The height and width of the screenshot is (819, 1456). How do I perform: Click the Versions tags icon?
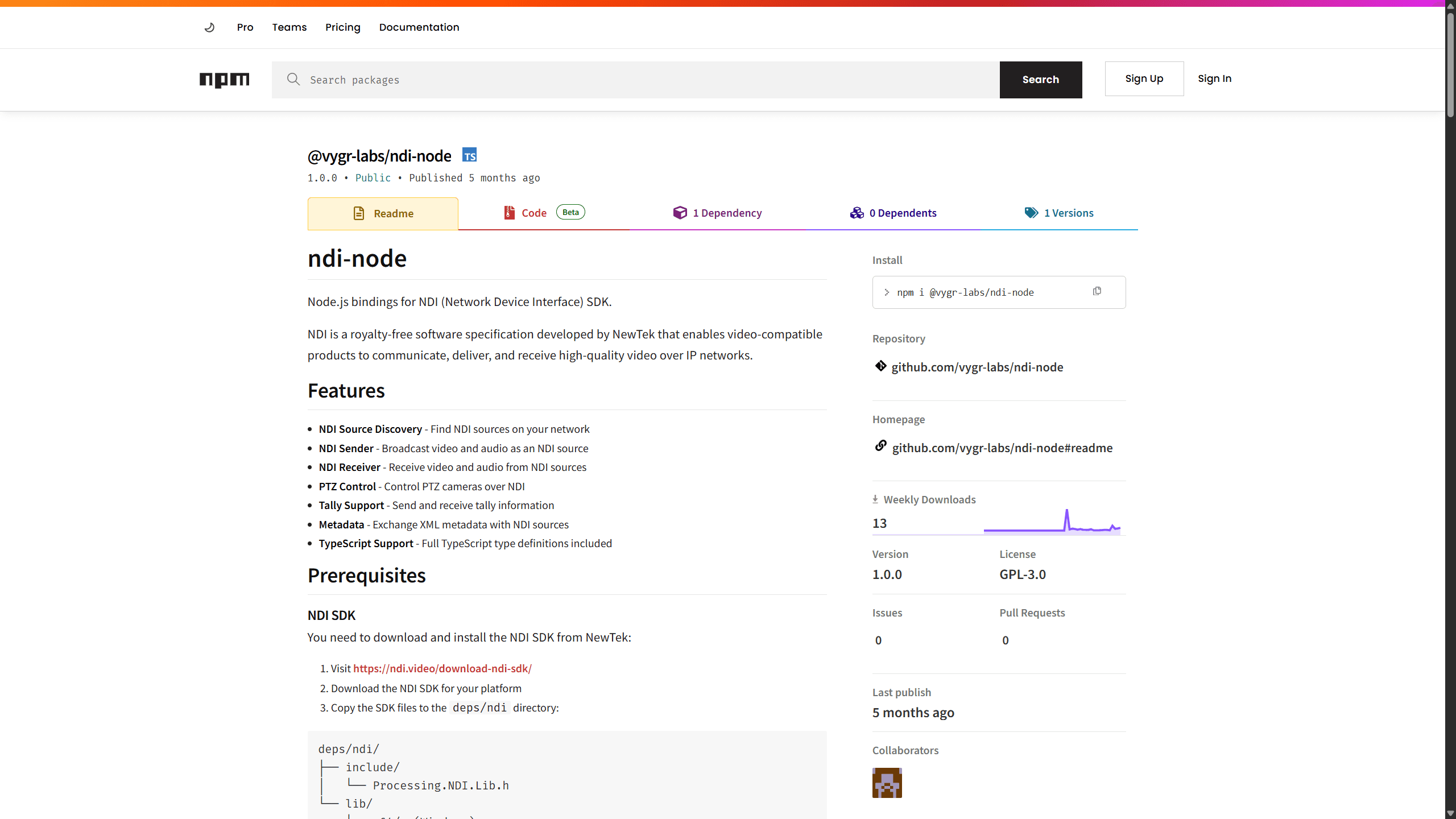(x=1031, y=213)
